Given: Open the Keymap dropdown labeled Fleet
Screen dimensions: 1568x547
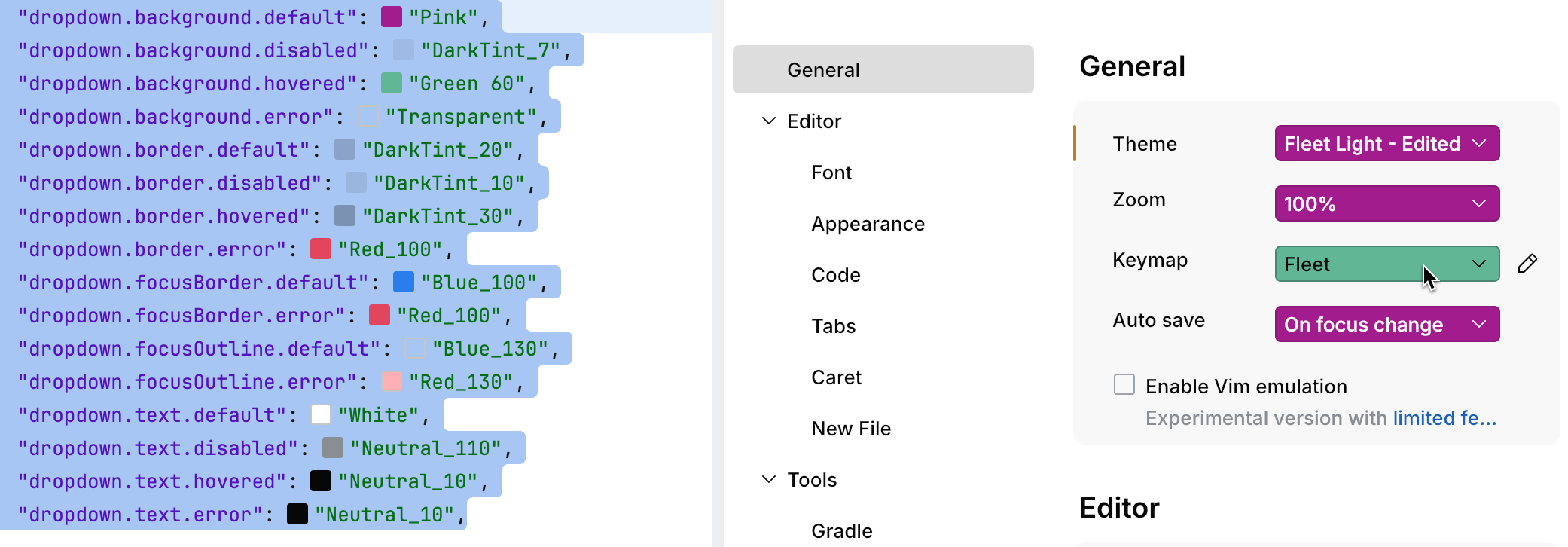Looking at the screenshot, I should (x=1386, y=264).
